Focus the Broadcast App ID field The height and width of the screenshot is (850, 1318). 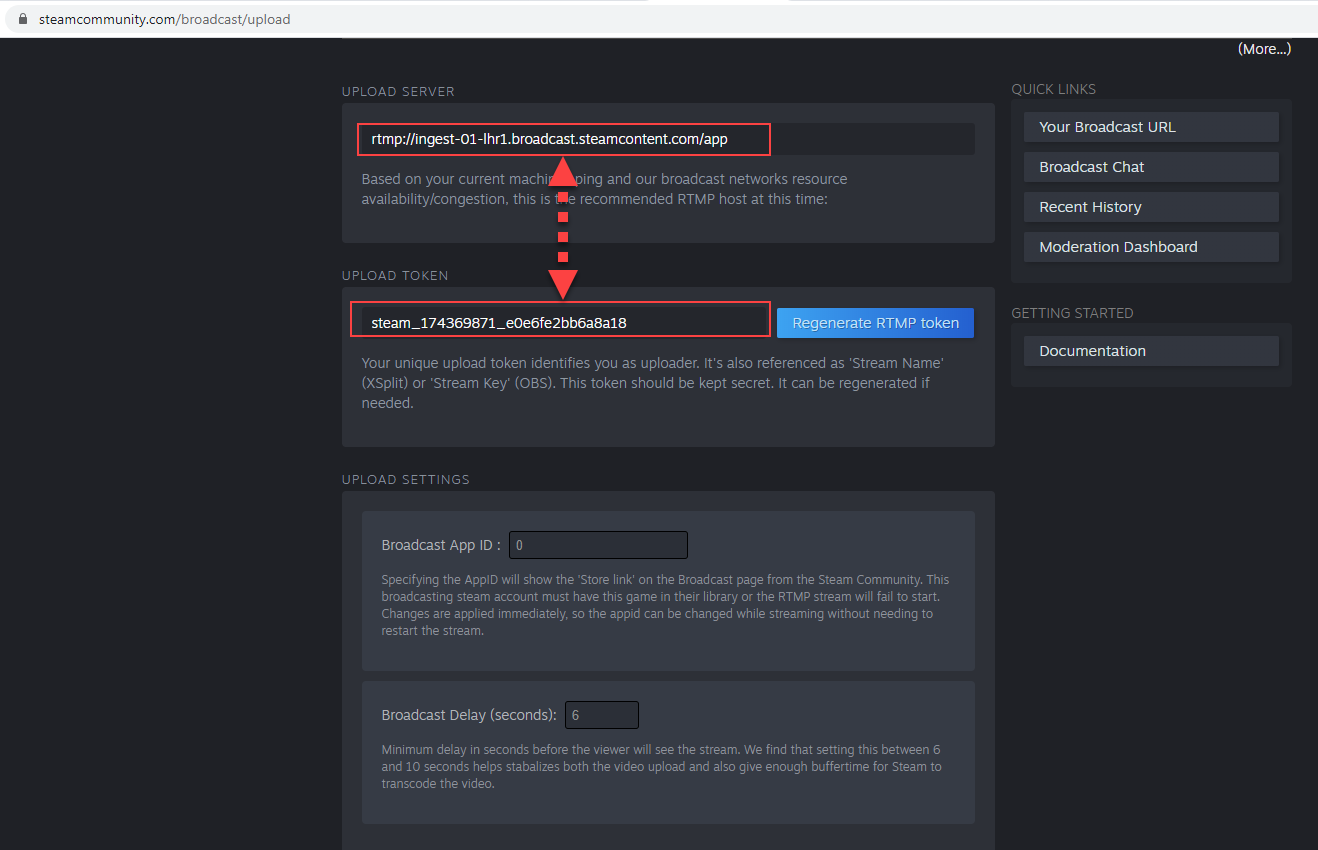pos(598,545)
